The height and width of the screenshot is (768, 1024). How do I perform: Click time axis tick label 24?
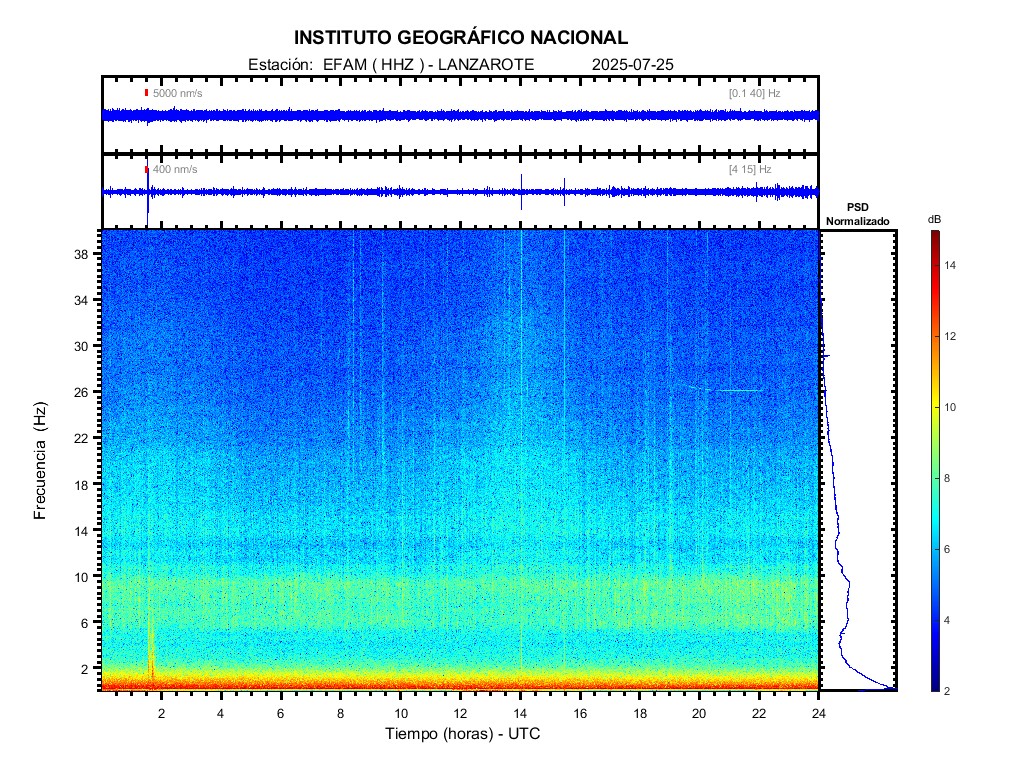819,713
